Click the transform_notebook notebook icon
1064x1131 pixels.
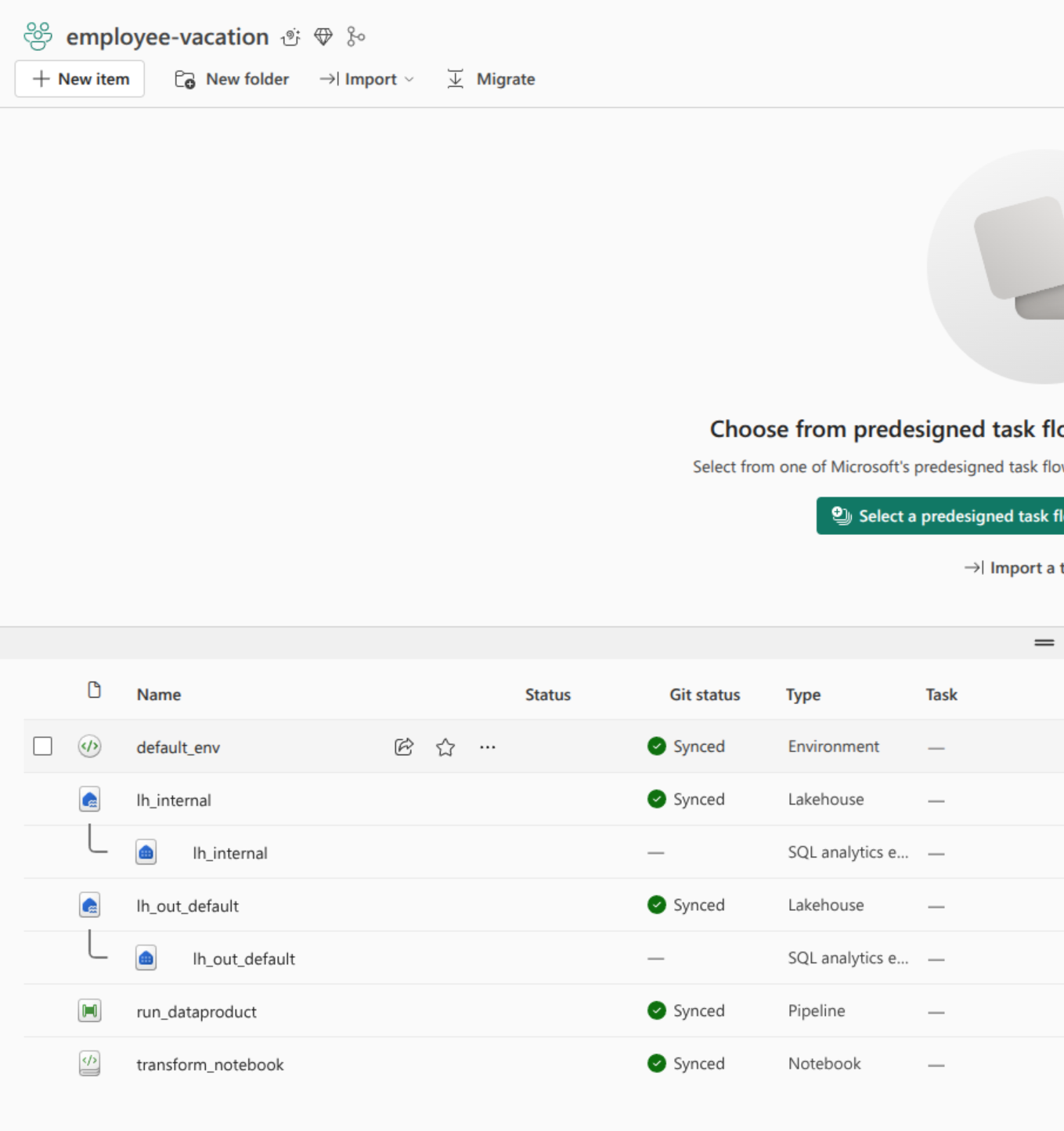[x=90, y=1064]
